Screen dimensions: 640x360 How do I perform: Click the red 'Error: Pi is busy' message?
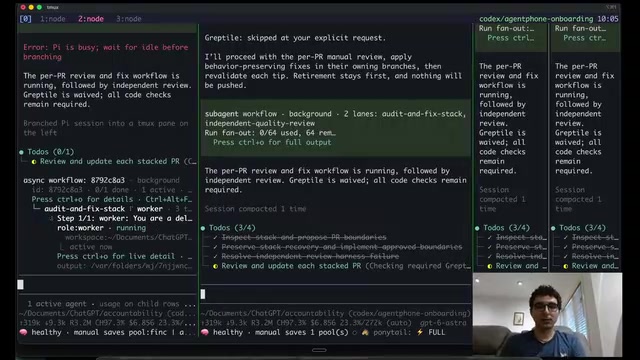(106, 52)
